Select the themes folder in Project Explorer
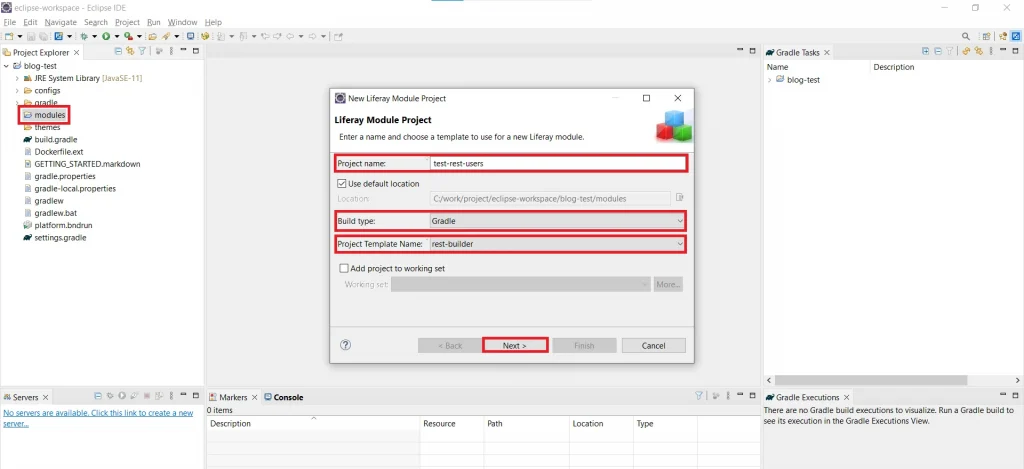 click(47, 127)
